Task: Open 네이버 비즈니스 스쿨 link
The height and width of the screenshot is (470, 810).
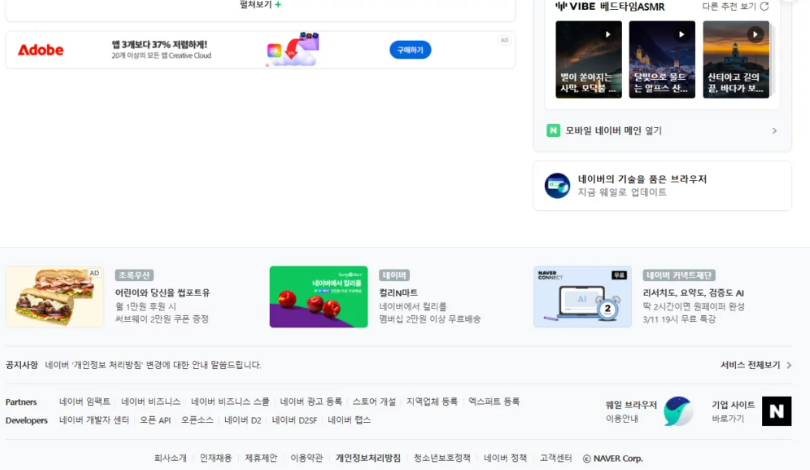Action: tap(230, 401)
